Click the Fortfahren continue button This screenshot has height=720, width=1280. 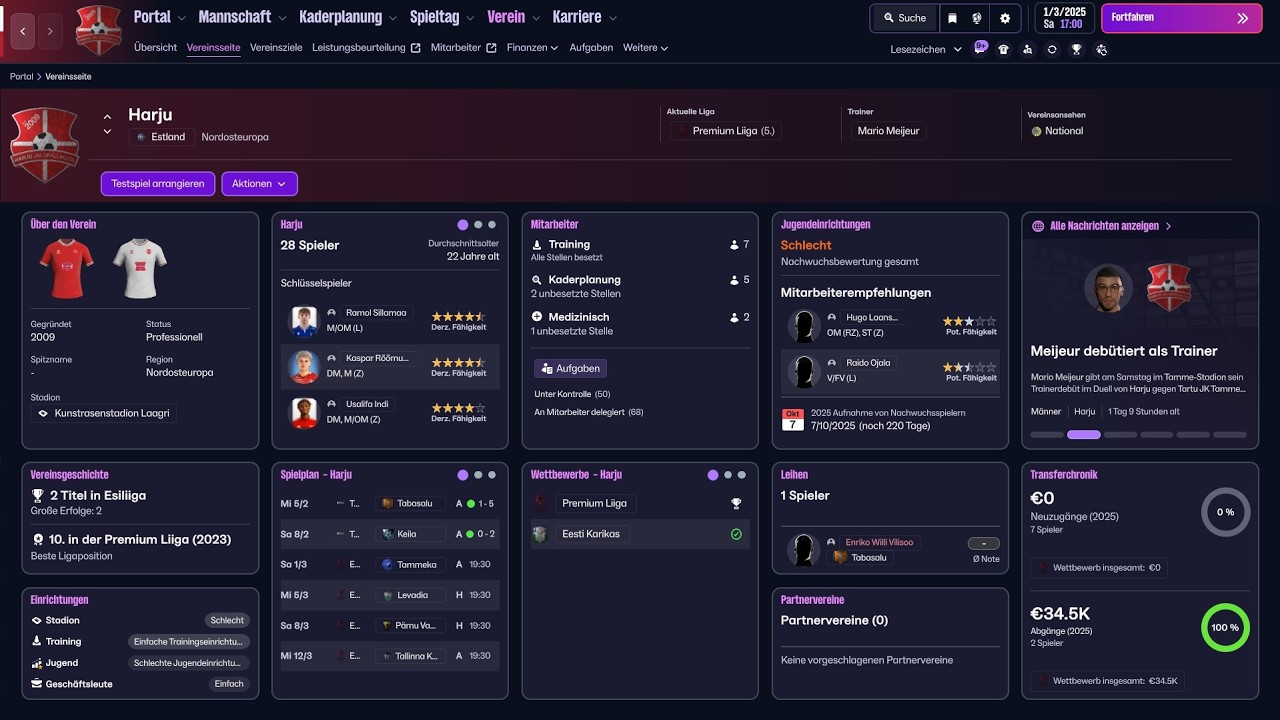[1181, 18]
